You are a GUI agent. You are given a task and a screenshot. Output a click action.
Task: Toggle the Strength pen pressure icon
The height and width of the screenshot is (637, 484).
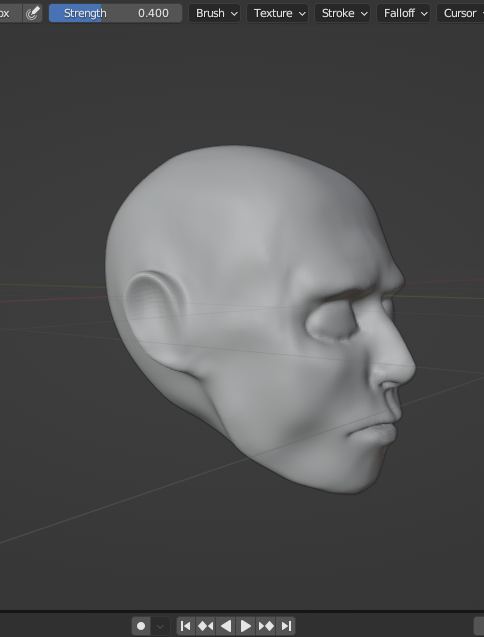[x=33, y=13]
